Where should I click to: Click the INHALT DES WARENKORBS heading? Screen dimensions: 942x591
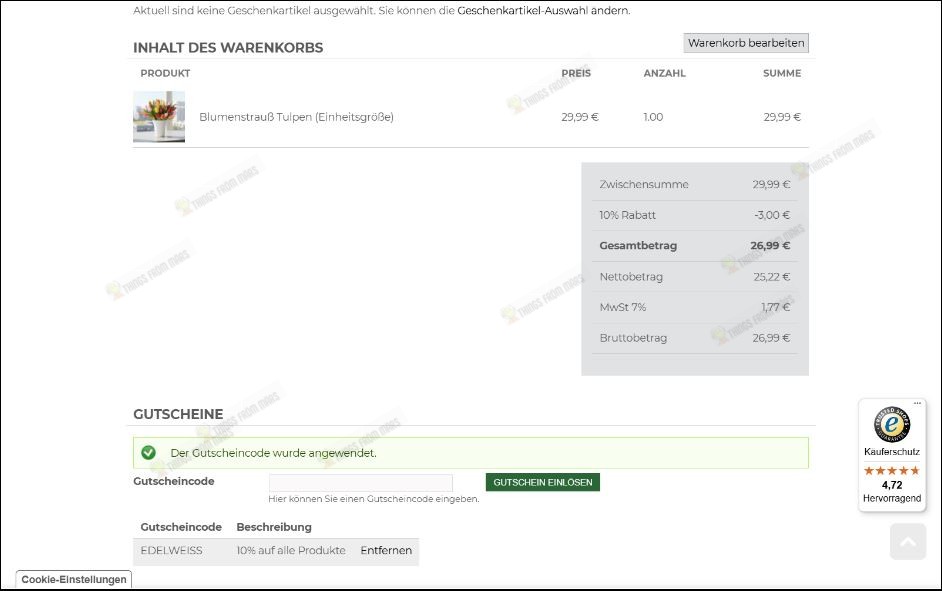(226, 47)
